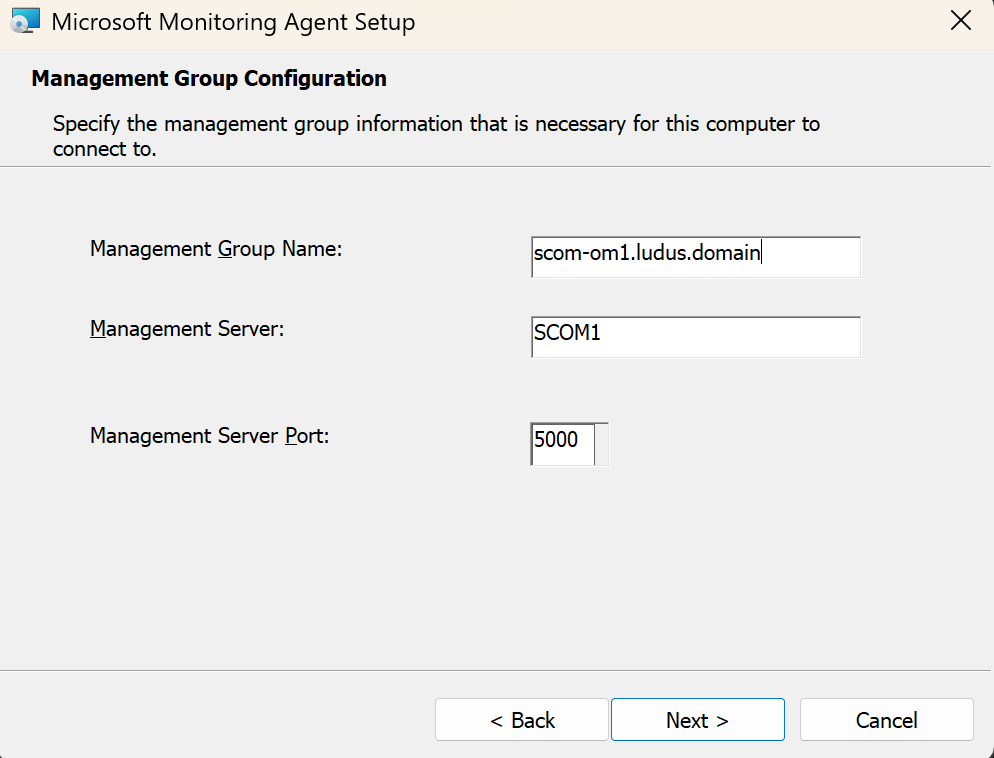This screenshot has height=758, width=994.
Task: Click the spinner strip beside the port value
Action: click(x=602, y=443)
